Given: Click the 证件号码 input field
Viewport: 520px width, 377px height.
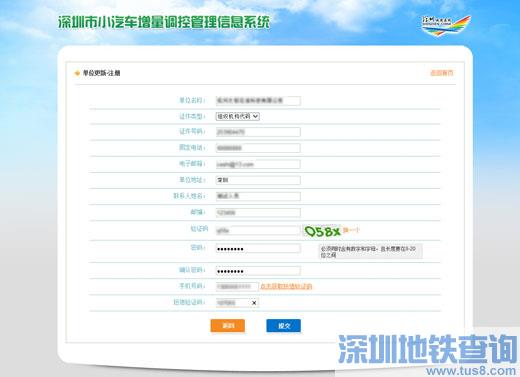Looking at the screenshot, I should point(258,132).
